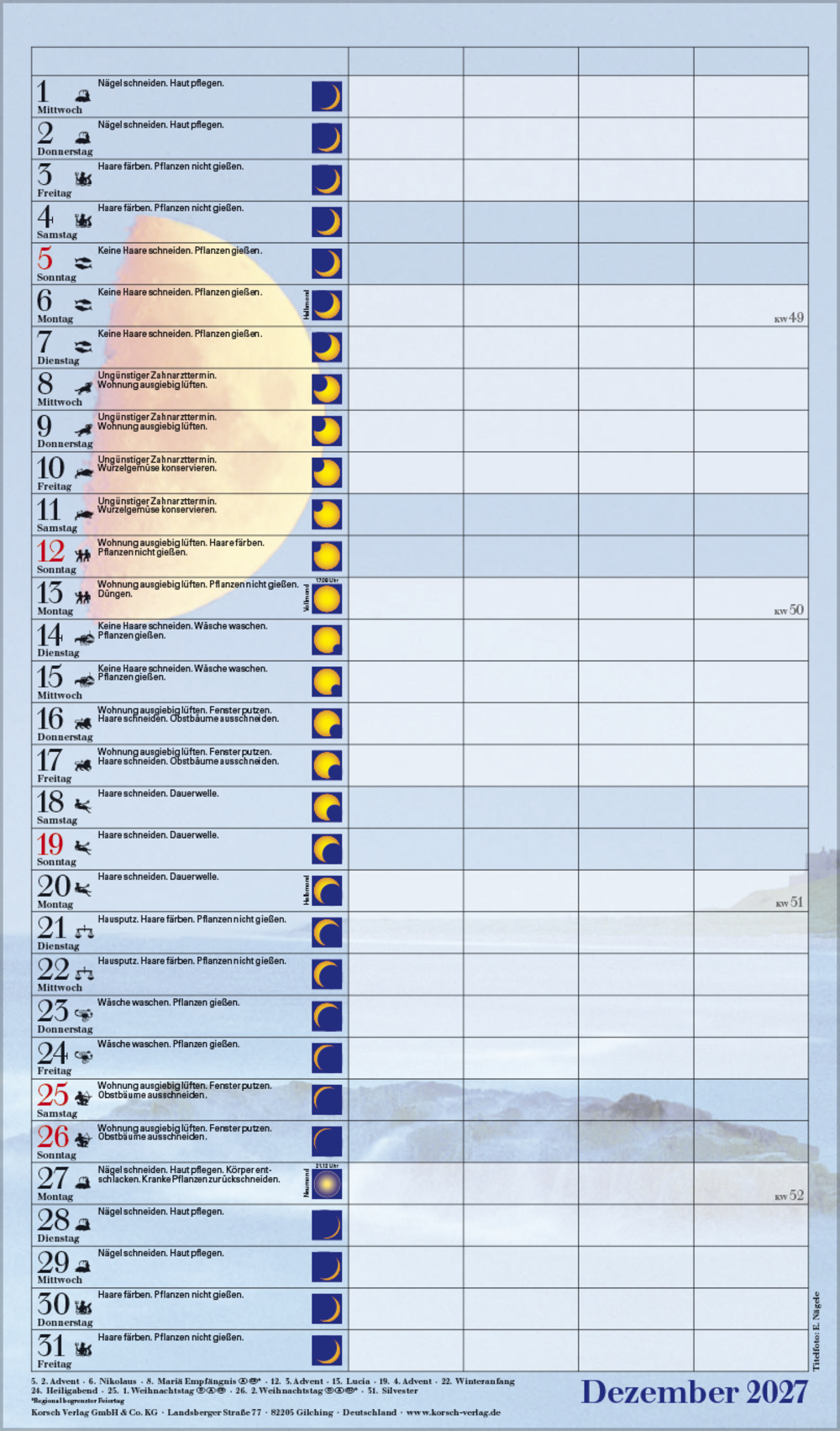The width and height of the screenshot is (840, 1431).
Task: Select the red Sunday date 19
Action: 50,844
